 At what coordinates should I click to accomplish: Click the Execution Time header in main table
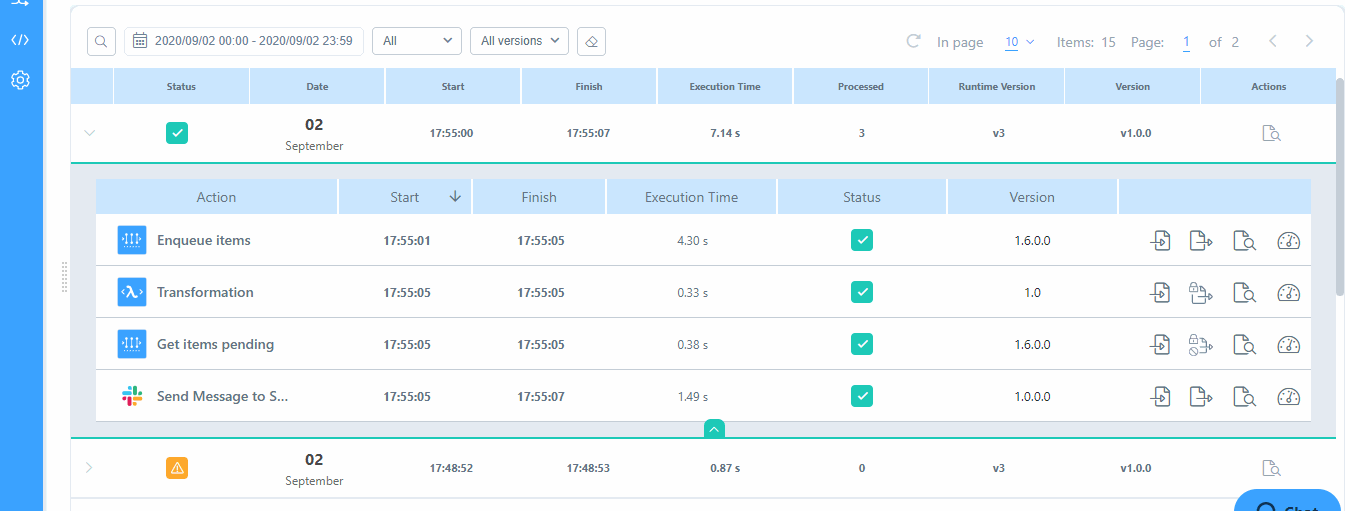pos(725,87)
